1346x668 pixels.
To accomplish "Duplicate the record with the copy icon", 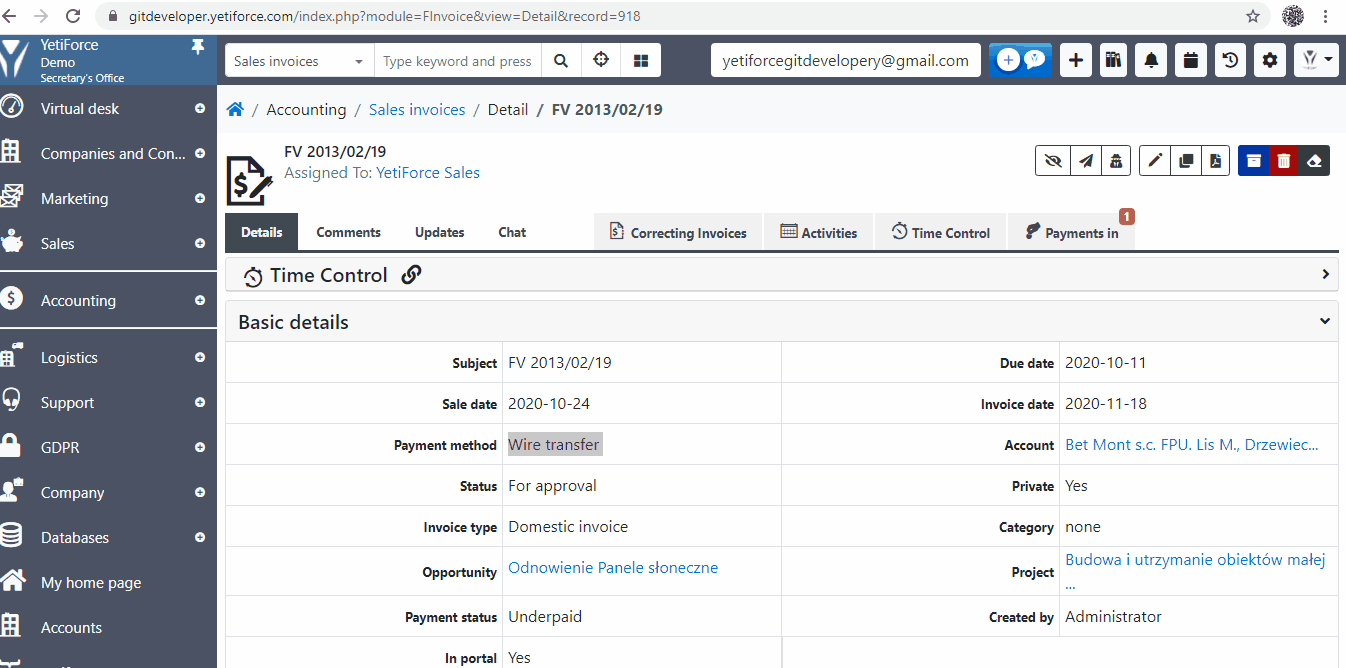I will click(1185, 161).
